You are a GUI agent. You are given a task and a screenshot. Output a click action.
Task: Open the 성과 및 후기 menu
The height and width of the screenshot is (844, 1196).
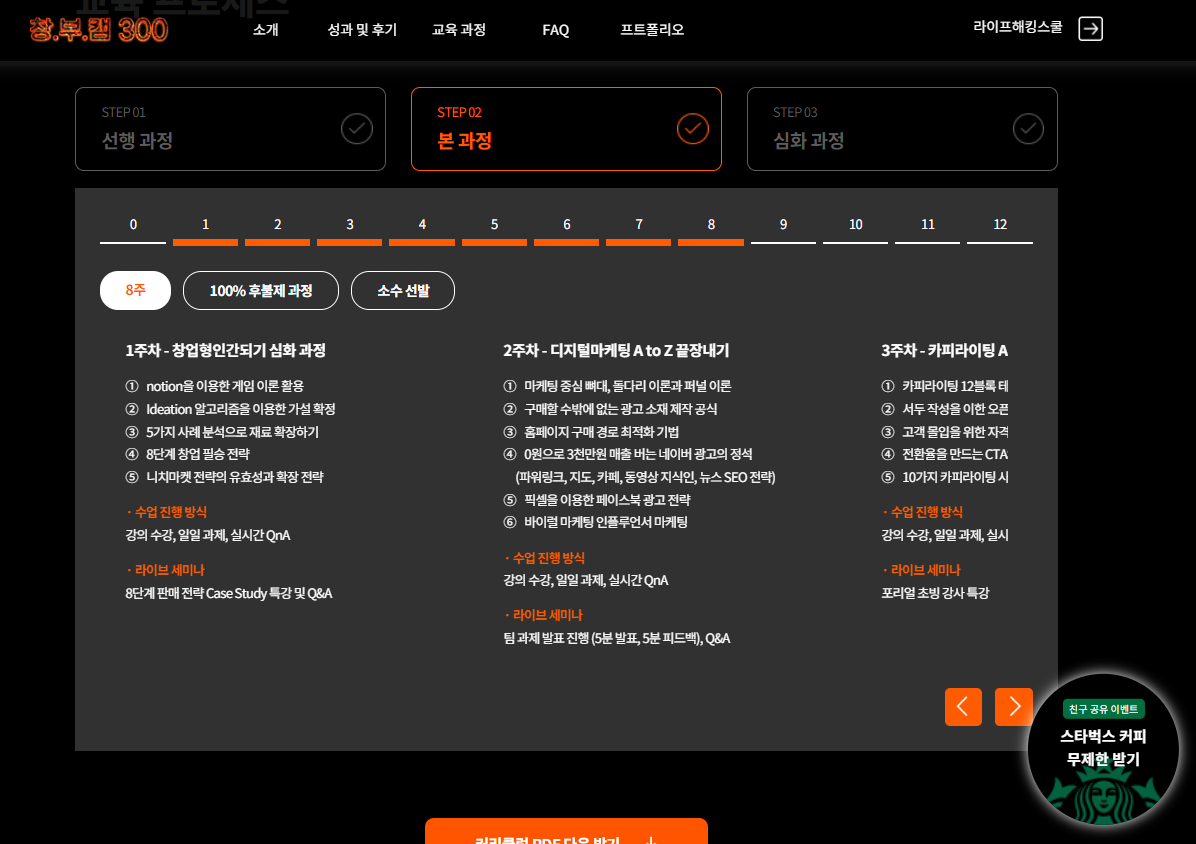(362, 30)
